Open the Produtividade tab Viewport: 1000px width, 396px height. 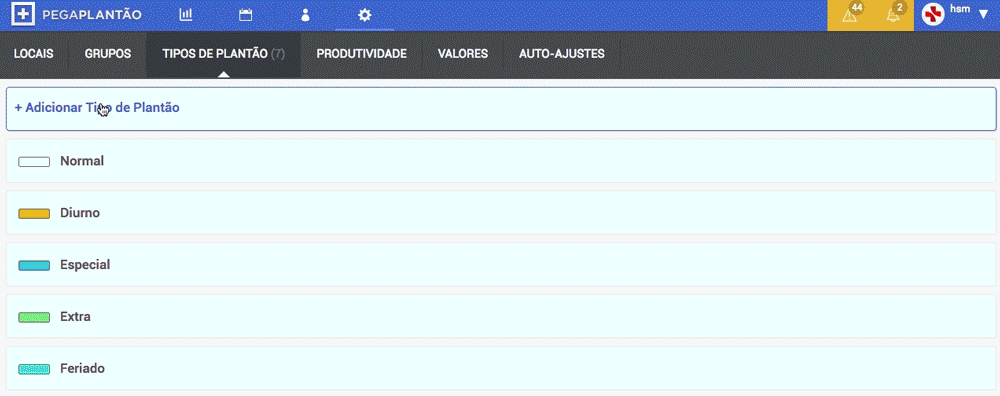click(362, 54)
